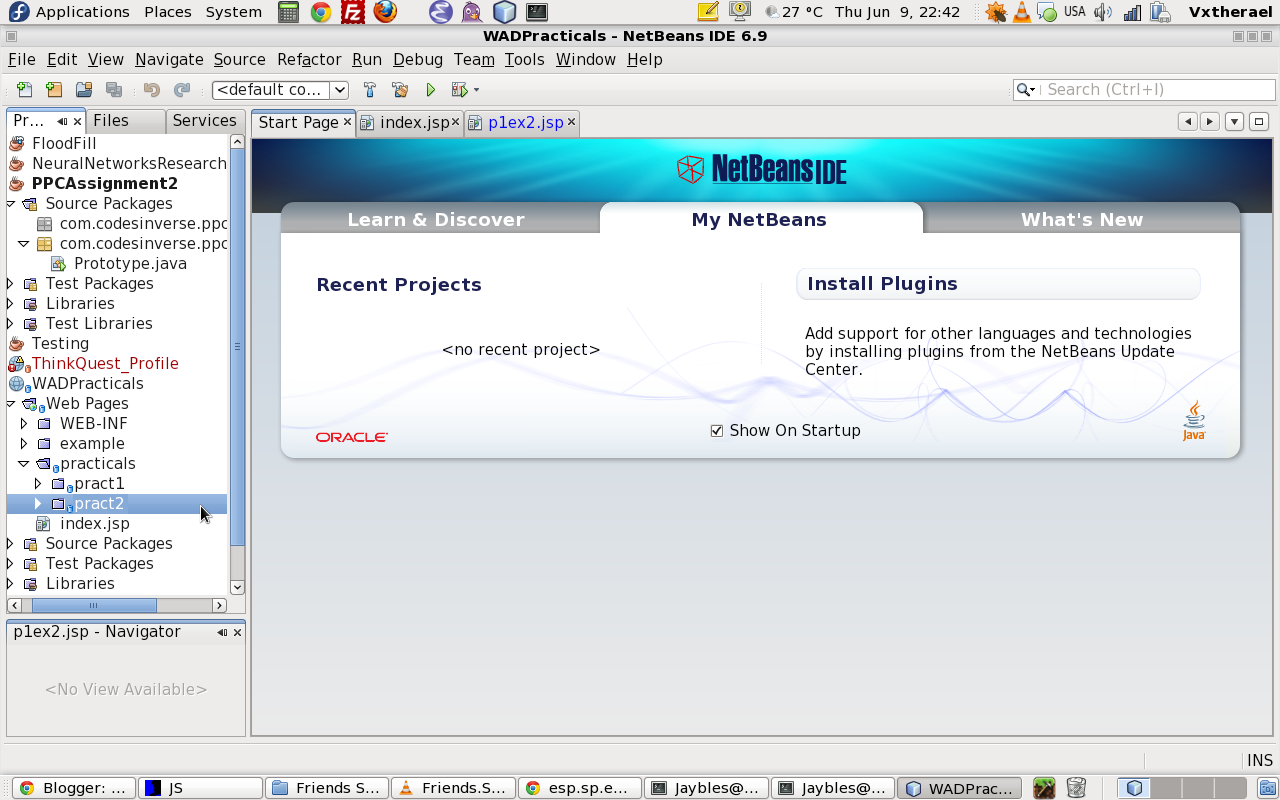Viewport: 1280px width, 800px height.
Task: Open the search magnifier options dropdown
Action: (x=1027, y=90)
